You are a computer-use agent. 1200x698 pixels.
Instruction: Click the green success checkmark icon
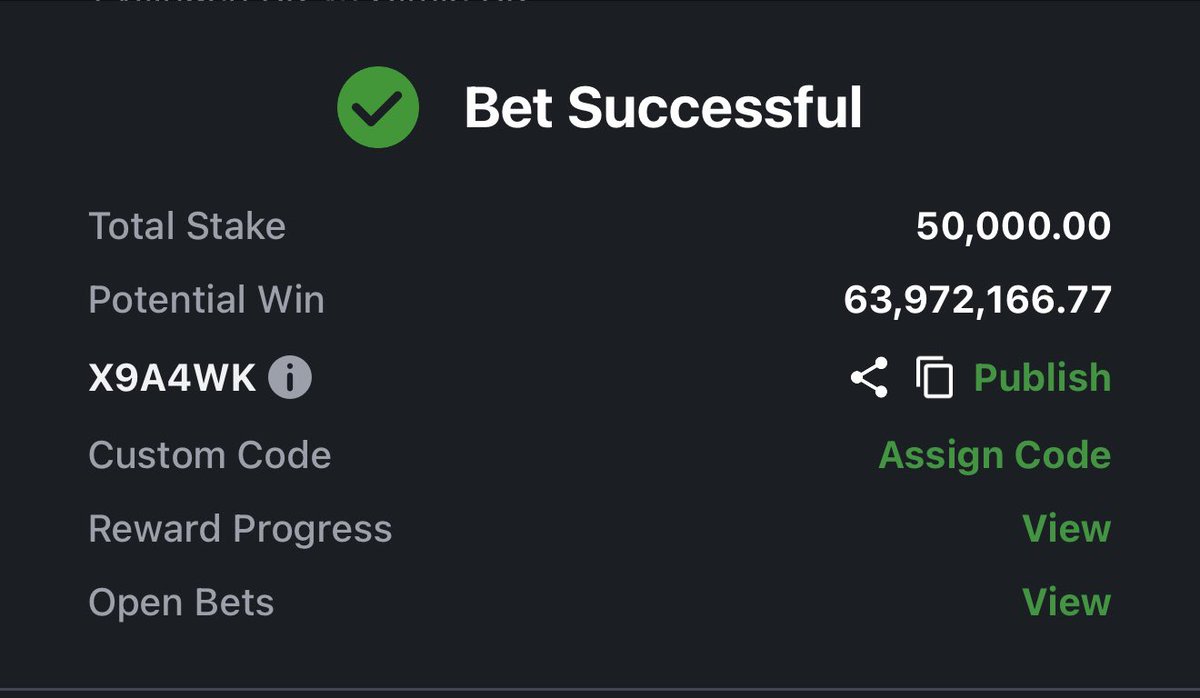378,107
